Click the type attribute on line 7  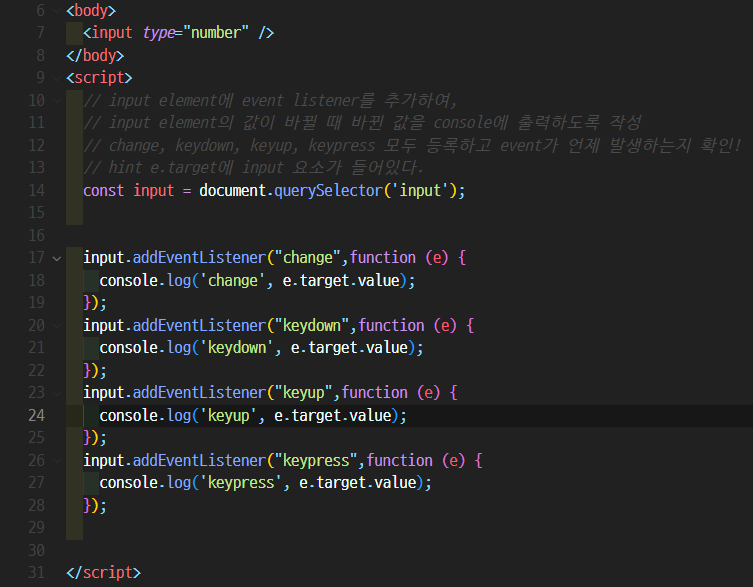[159, 33]
